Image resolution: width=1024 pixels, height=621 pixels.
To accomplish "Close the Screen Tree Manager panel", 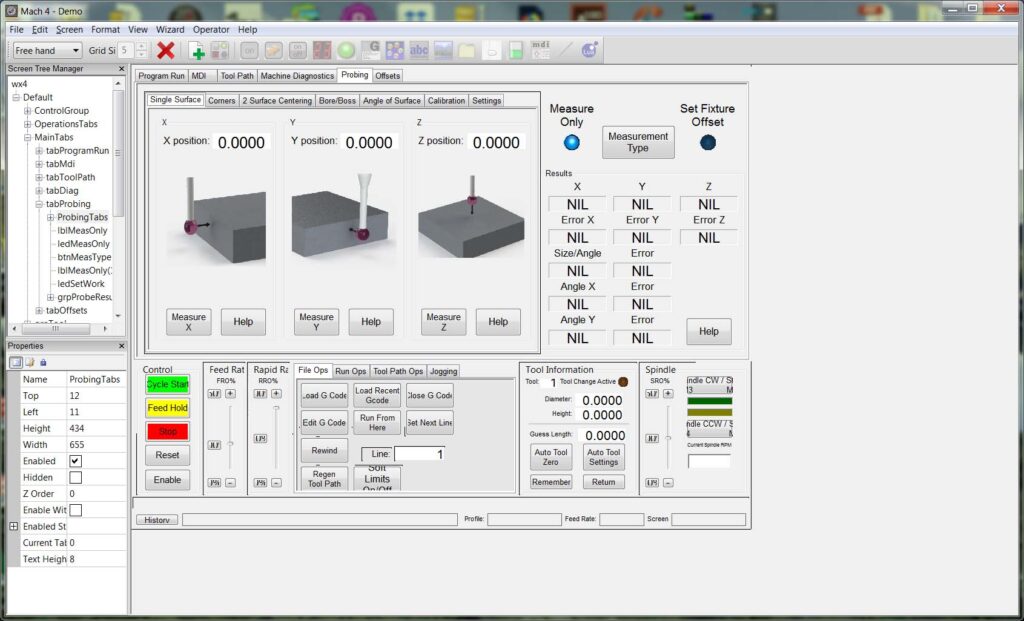I will 121,69.
